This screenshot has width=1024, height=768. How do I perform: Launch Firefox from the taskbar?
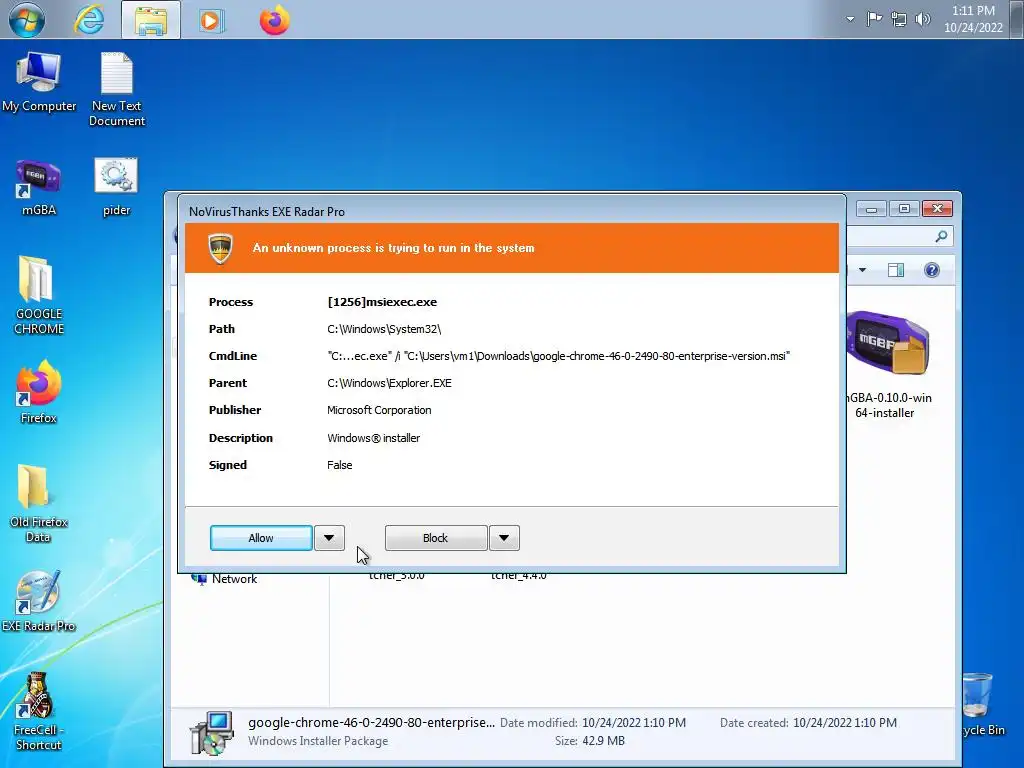coord(274,20)
